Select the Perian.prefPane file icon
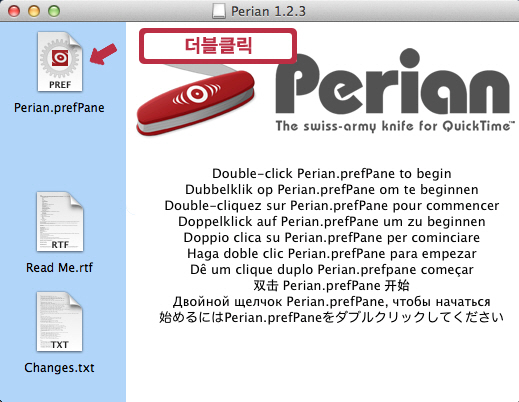Screen dimensions: 519x402 coord(60,62)
